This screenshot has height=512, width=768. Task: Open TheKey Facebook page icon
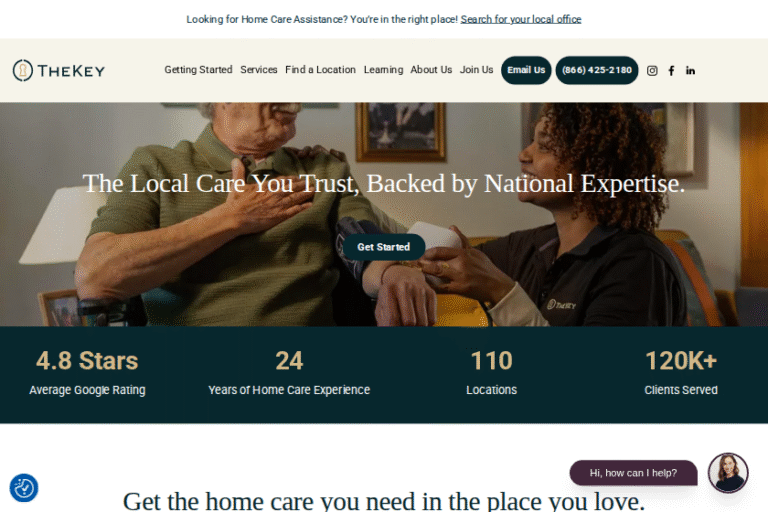pyautogui.click(x=672, y=71)
